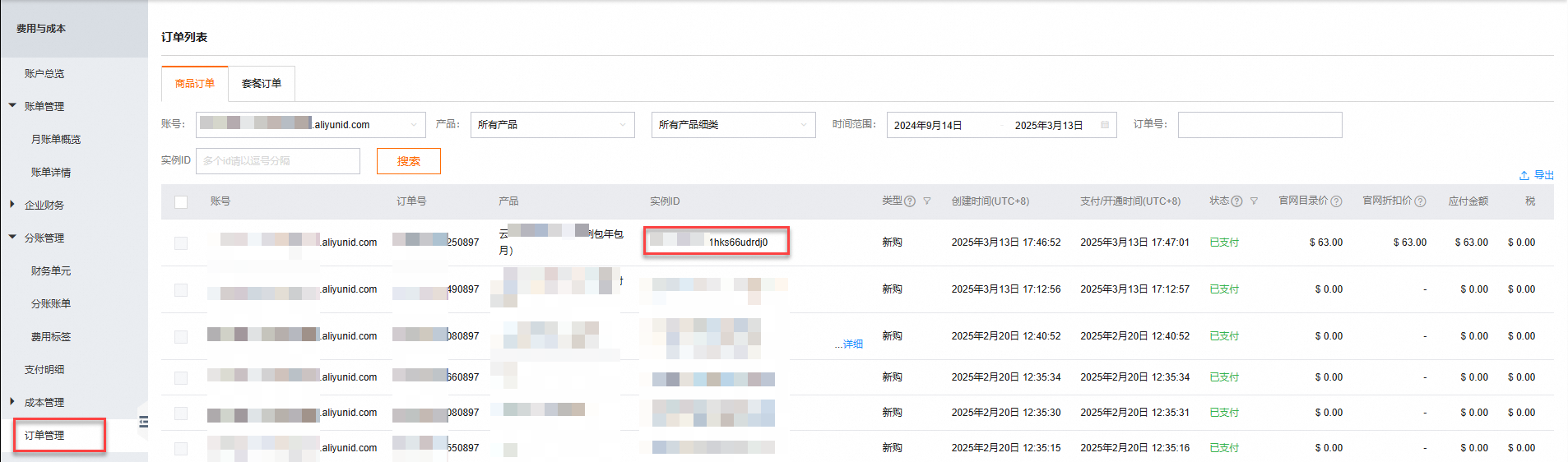The height and width of the screenshot is (462, 1568).
Task: Open the filter icon for the 类型 column
Action: point(927,201)
